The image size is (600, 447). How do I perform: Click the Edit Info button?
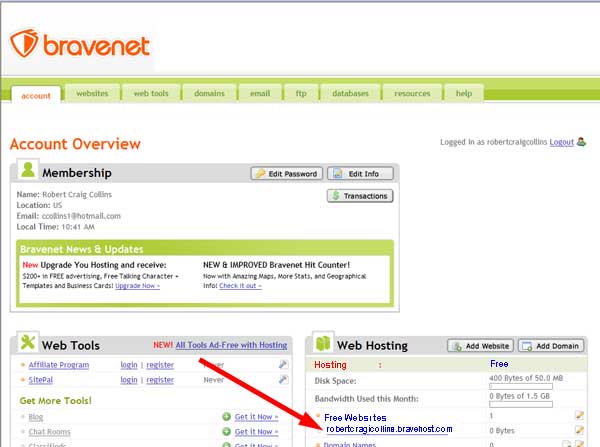(360, 174)
